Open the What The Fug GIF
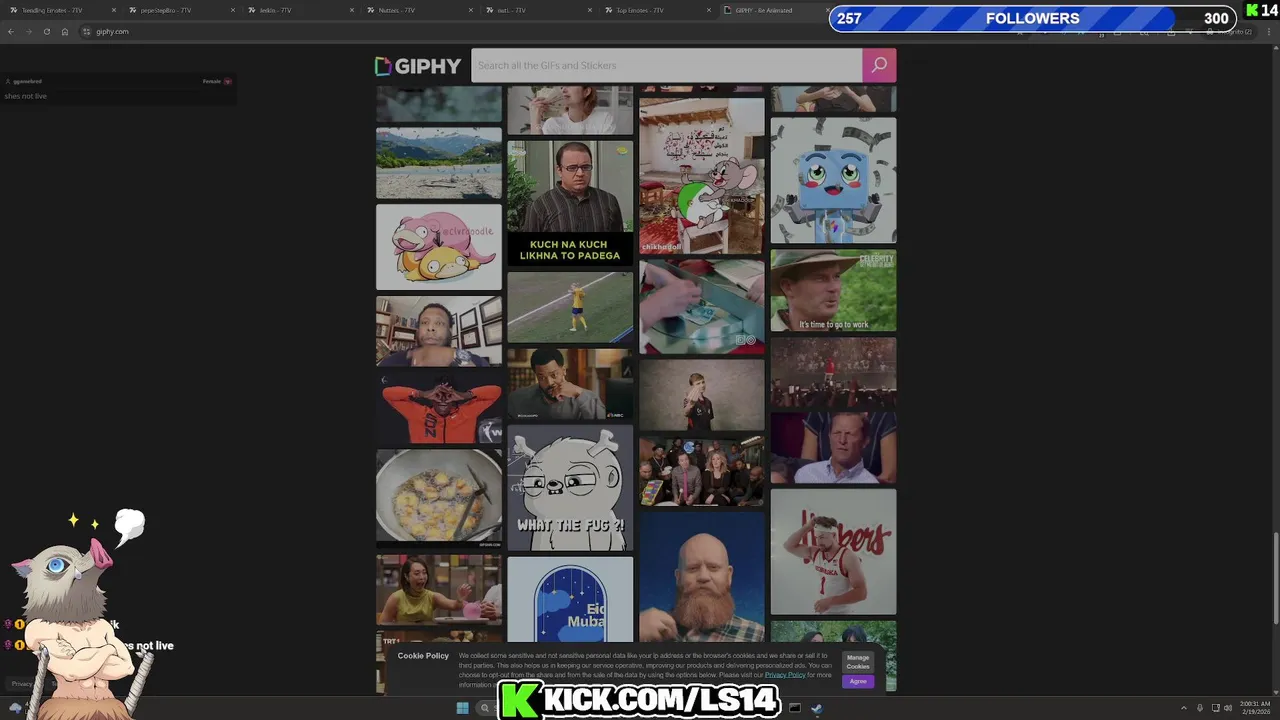The height and width of the screenshot is (720, 1280). pos(570,488)
